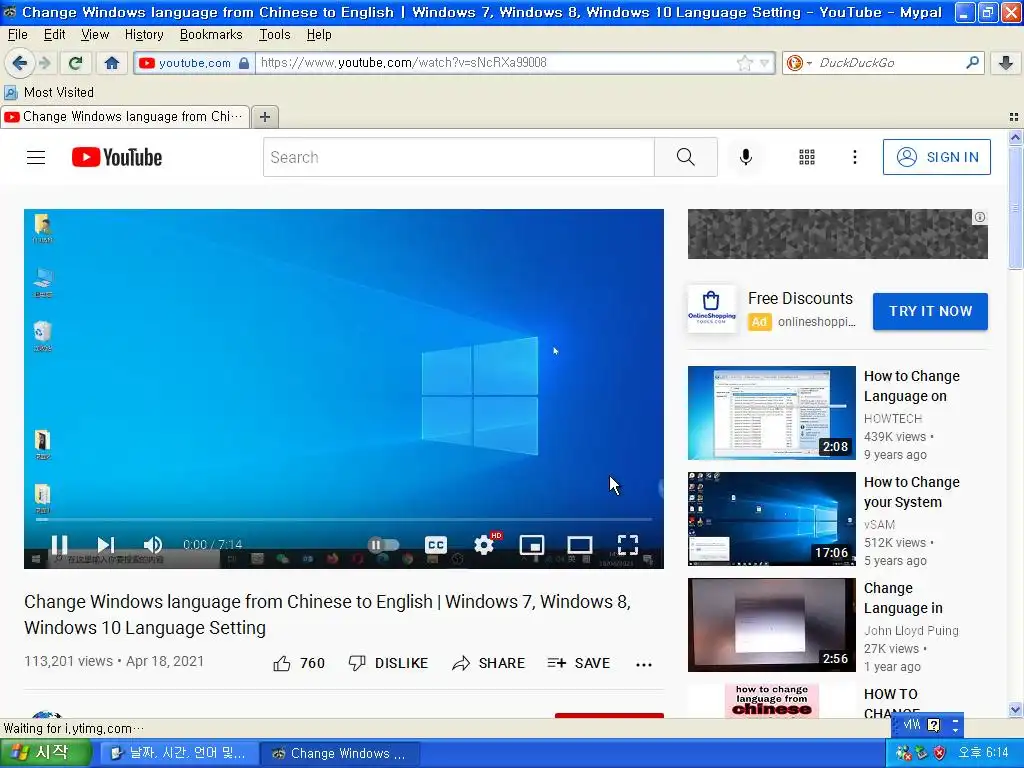Open a new tab with the plus button
1024x768 pixels.
coord(264,116)
